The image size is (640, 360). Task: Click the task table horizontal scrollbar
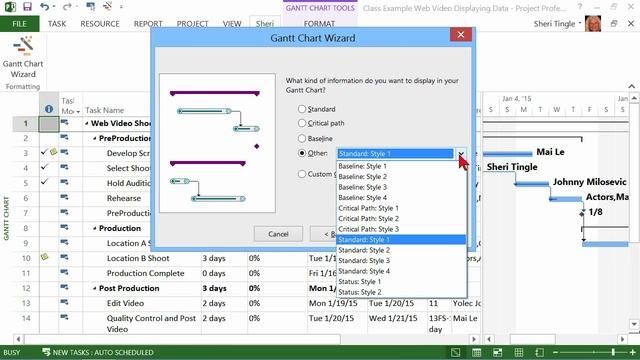[x=182, y=339]
